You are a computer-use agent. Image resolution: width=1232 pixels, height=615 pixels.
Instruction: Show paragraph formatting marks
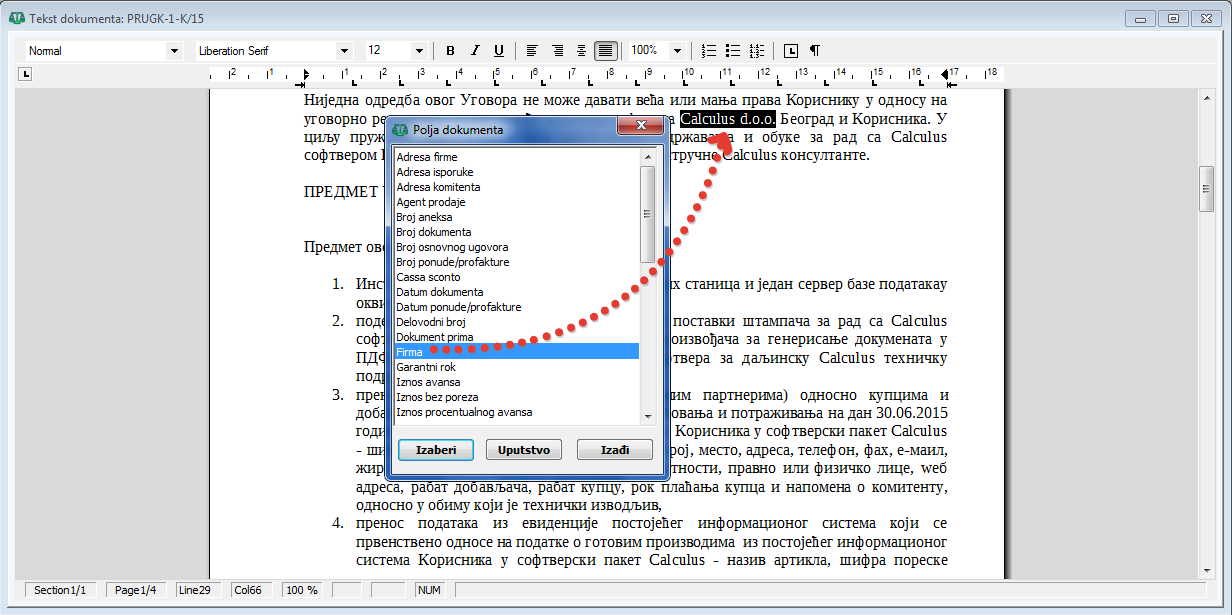pyautogui.click(x=815, y=50)
